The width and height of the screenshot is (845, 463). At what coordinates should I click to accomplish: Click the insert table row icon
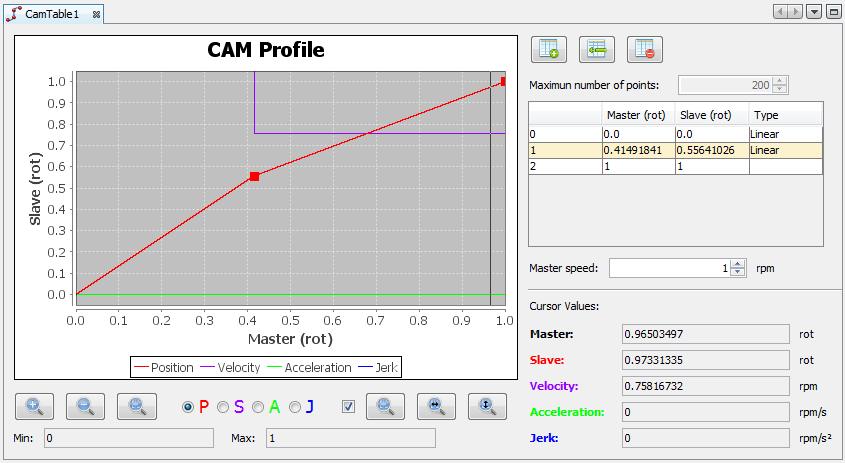coord(597,50)
